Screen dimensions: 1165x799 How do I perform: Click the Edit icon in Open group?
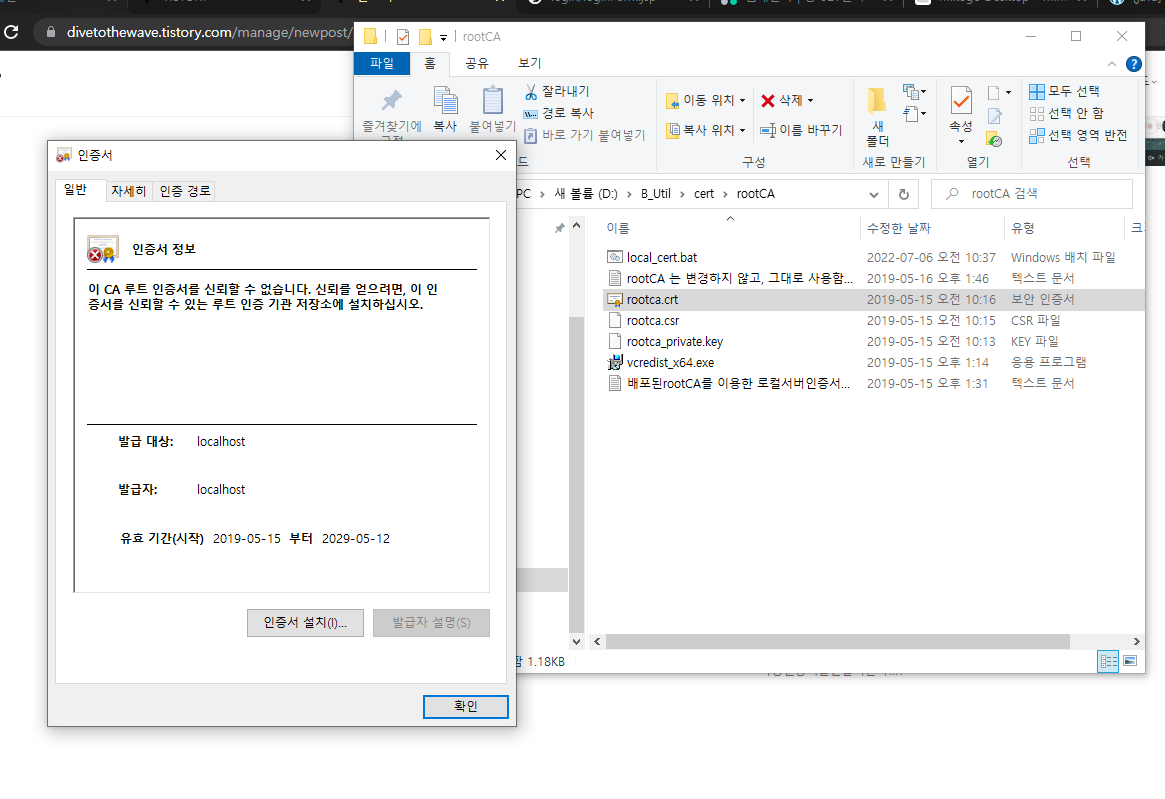pyautogui.click(x=995, y=116)
